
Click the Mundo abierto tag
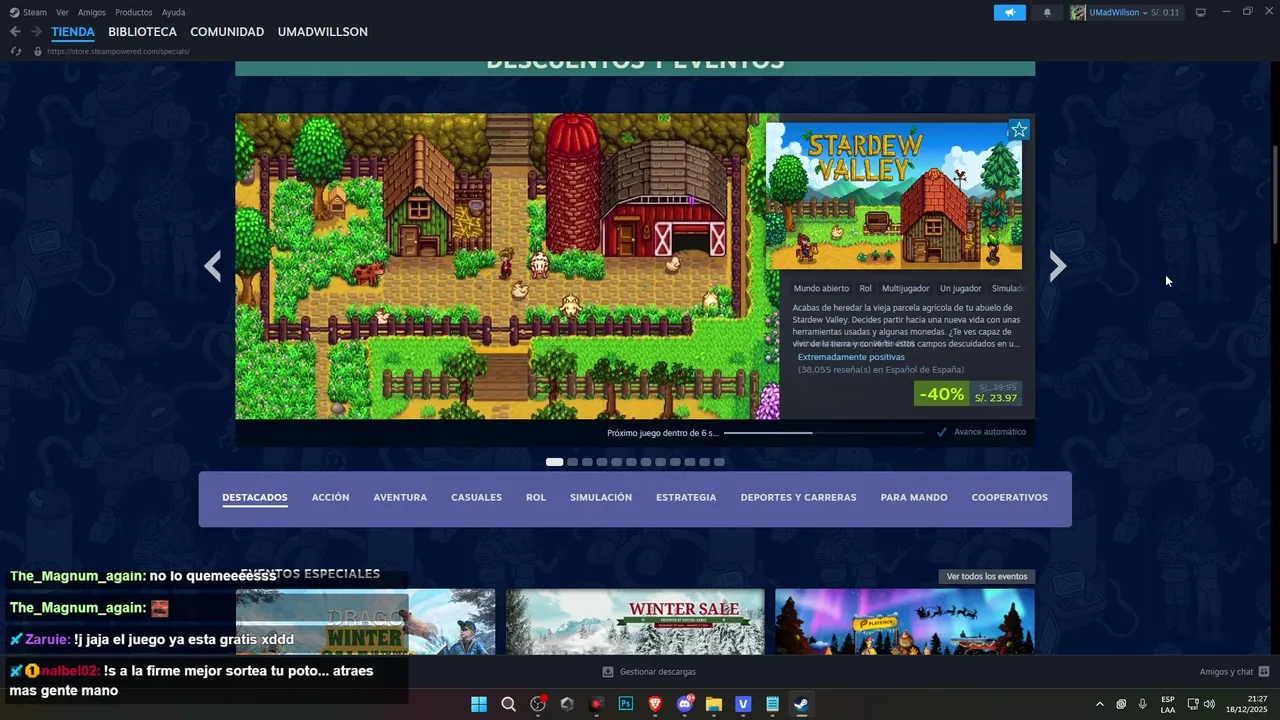pos(821,288)
